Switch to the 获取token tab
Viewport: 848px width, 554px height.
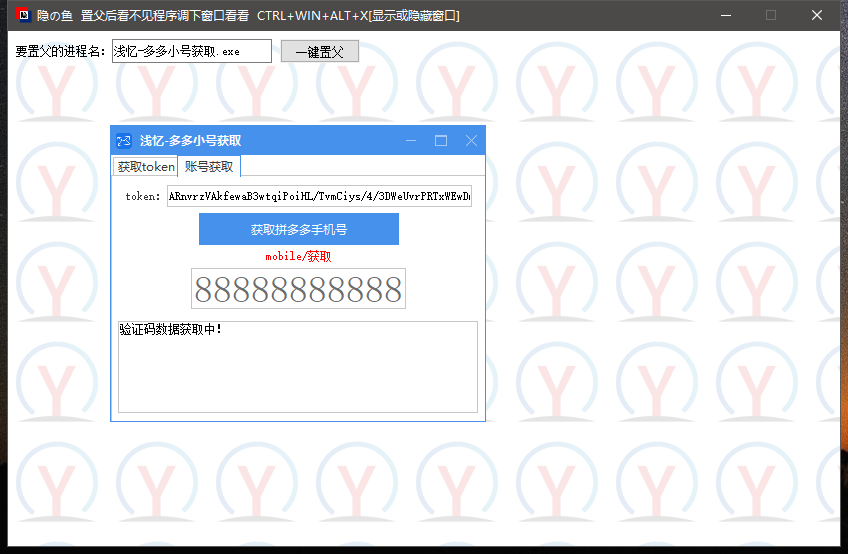pyautogui.click(x=145, y=167)
